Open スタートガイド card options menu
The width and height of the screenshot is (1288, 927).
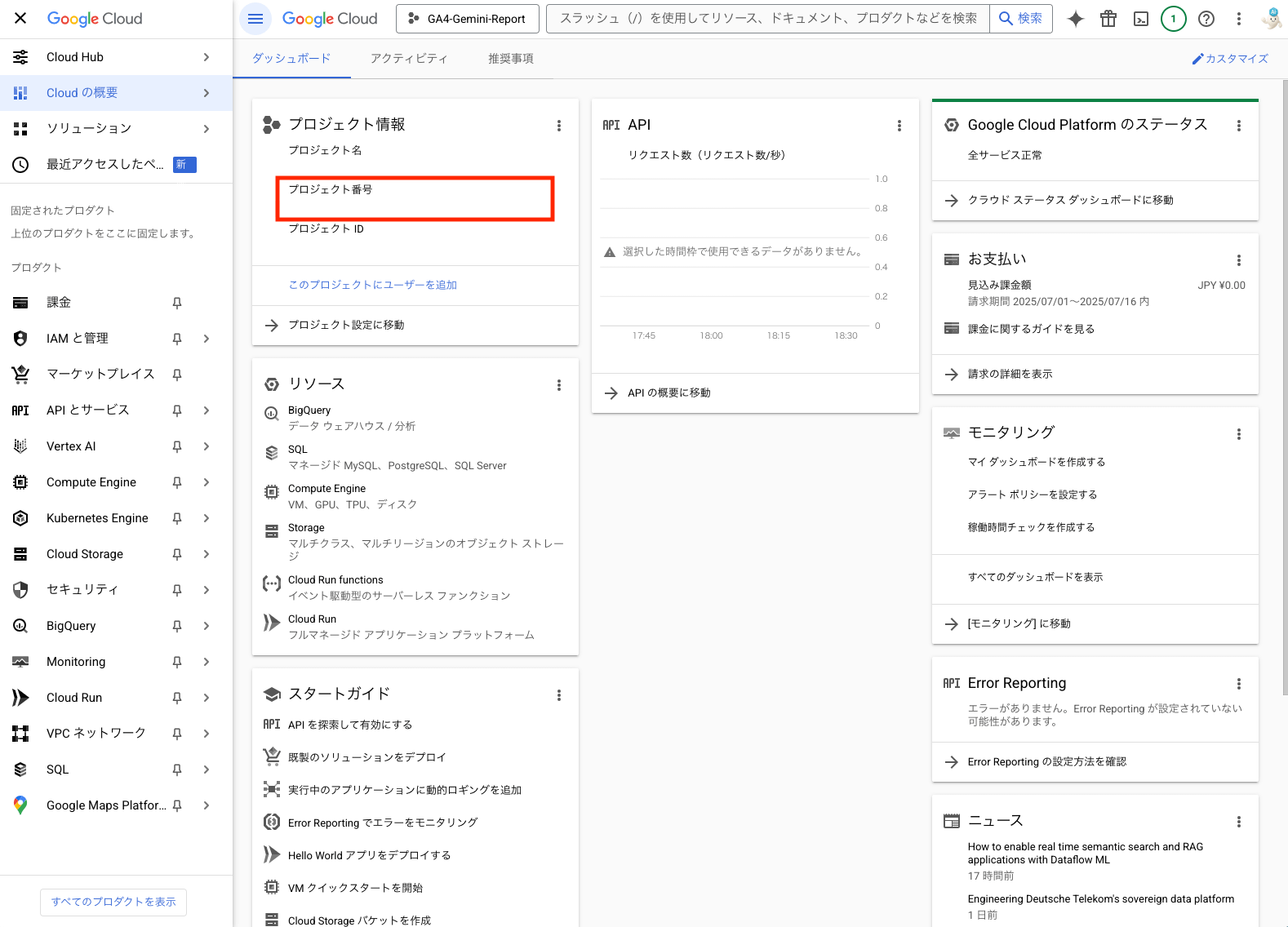click(x=559, y=695)
